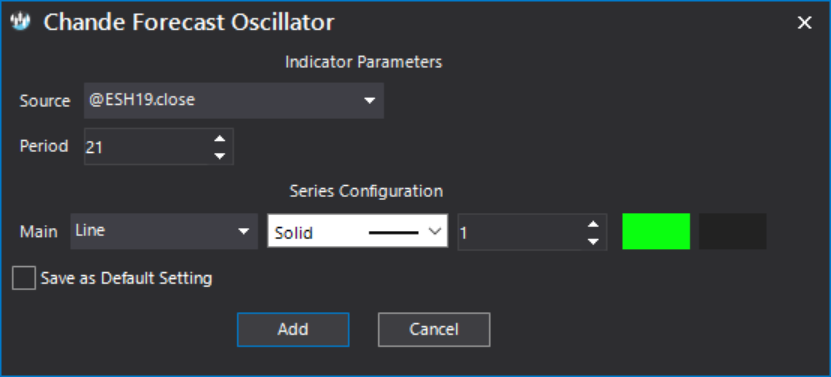Click the Cancel button
831x377 pixels.
pyautogui.click(x=434, y=329)
